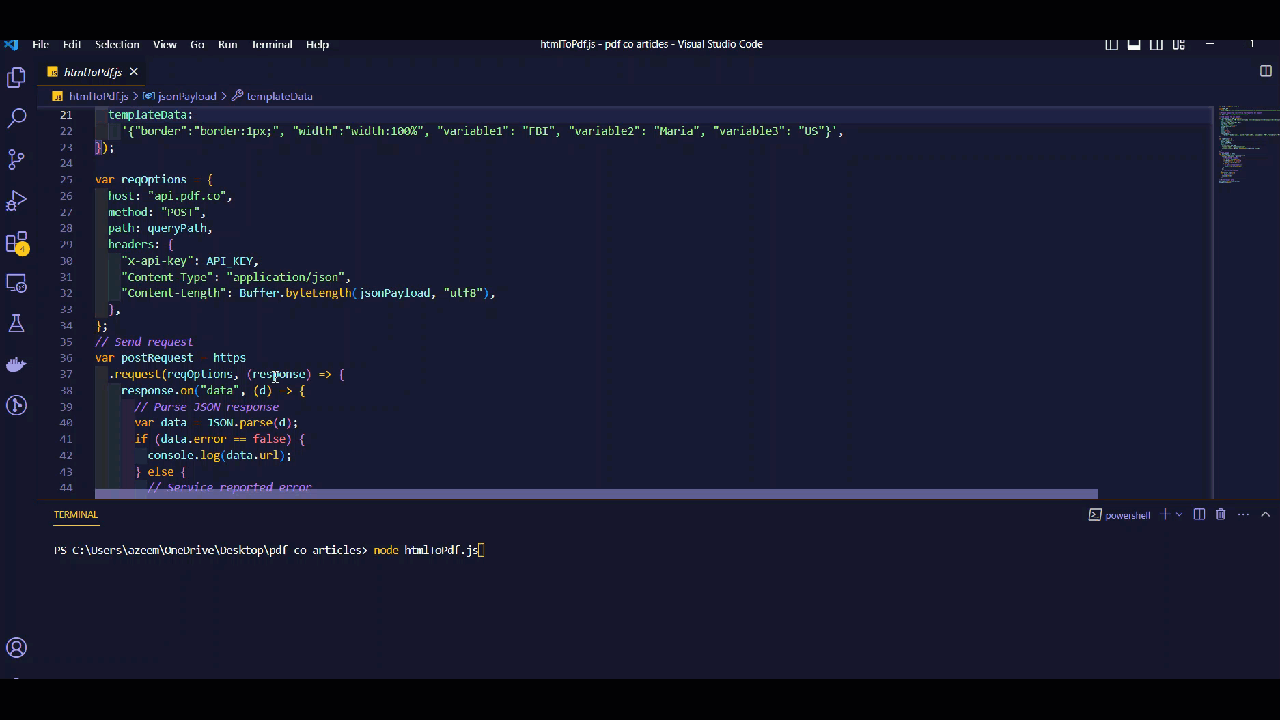Open the Edit menu
1280x720 pixels.
[72, 44]
